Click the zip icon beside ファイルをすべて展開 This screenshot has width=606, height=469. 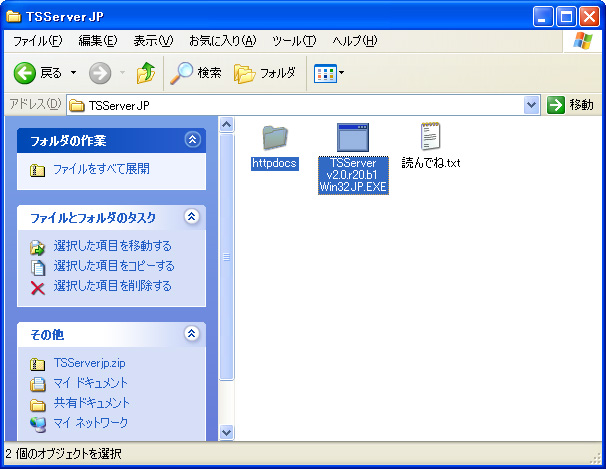(x=37, y=170)
